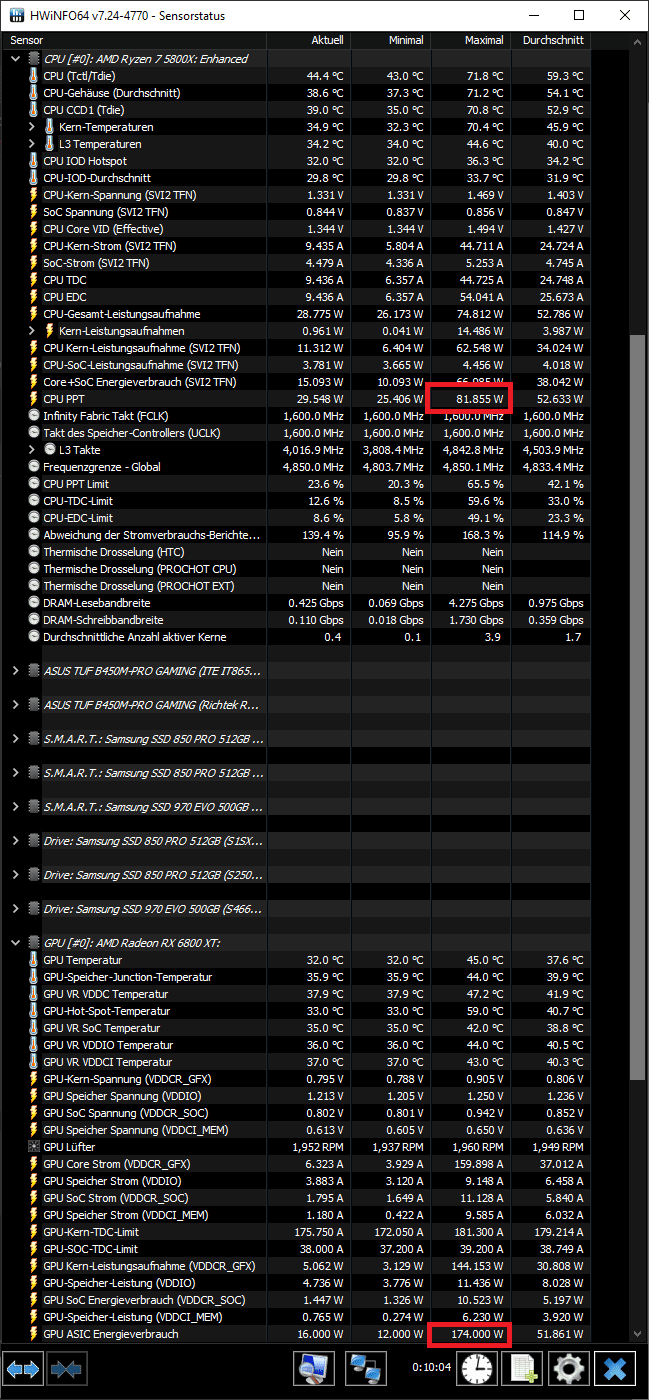Click the shrink-columns inward arrows button
The width and height of the screenshot is (649, 1400).
tap(65, 1367)
